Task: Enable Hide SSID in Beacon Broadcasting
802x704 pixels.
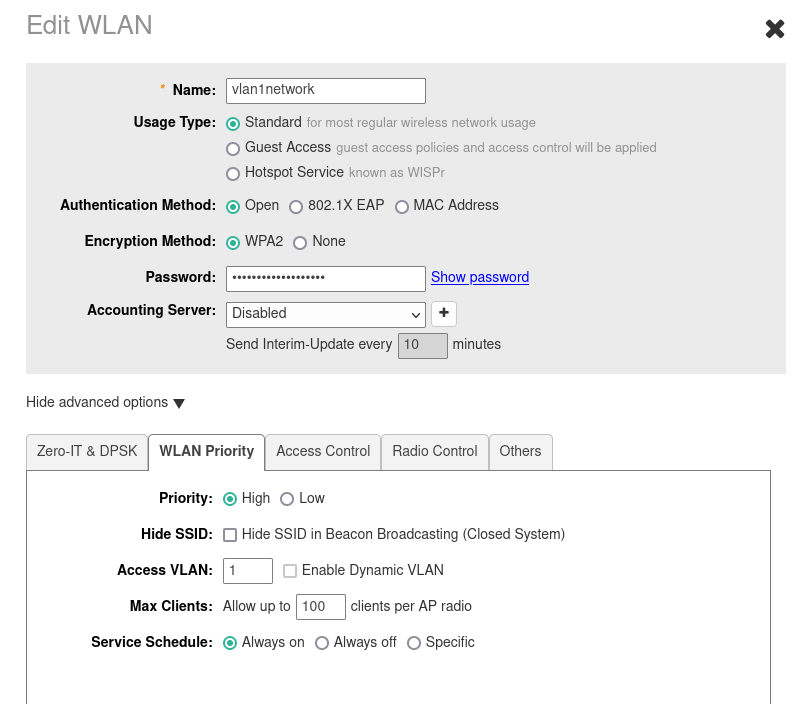Action: tap(230, 534)
